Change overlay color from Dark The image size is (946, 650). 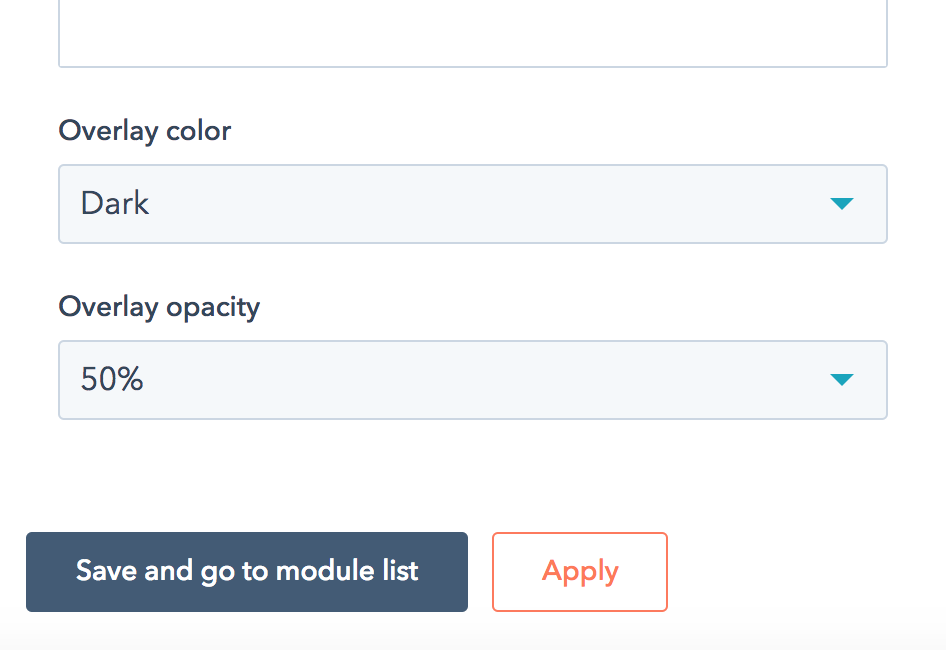point(472,204)
